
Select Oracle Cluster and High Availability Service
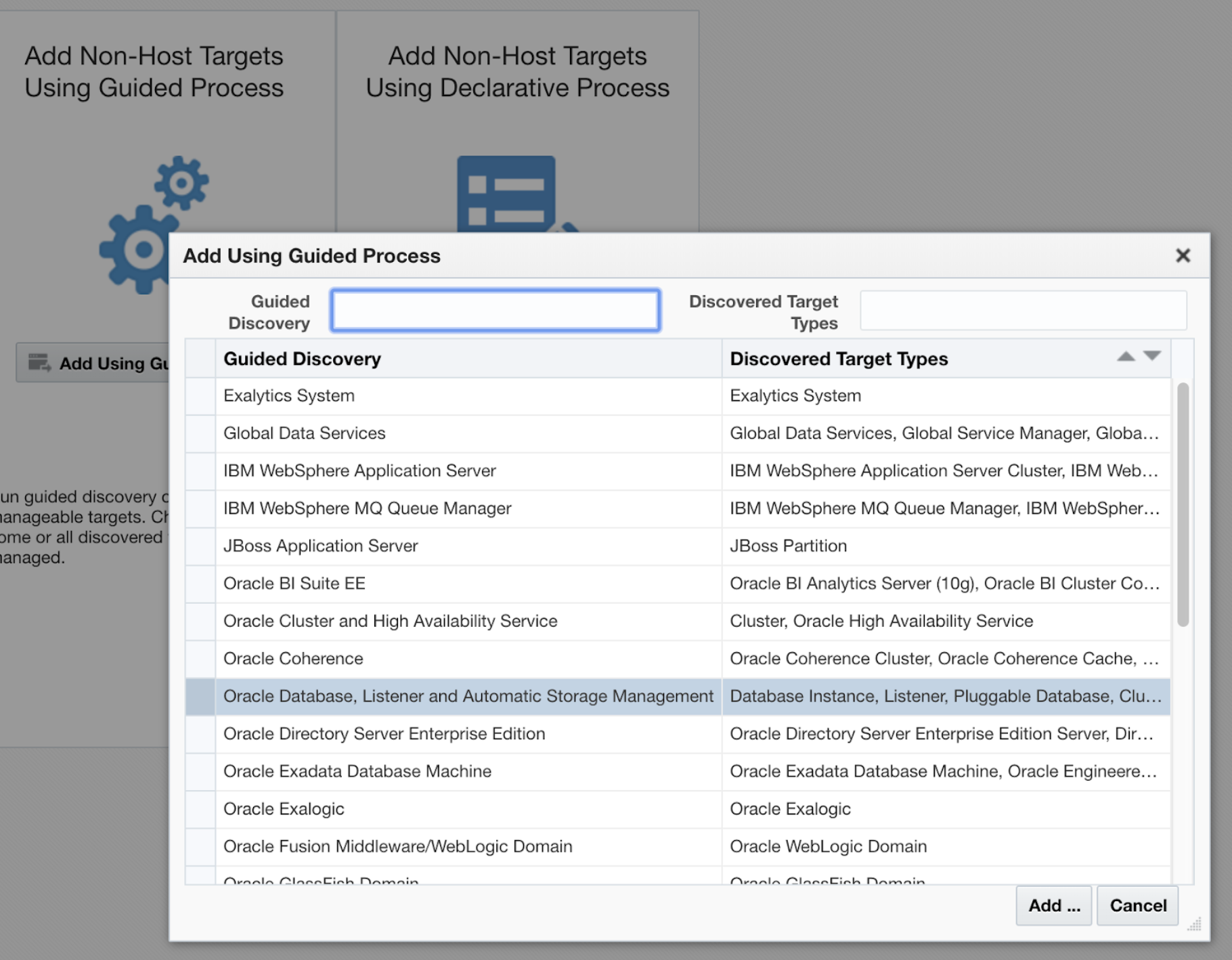[678, 621]
